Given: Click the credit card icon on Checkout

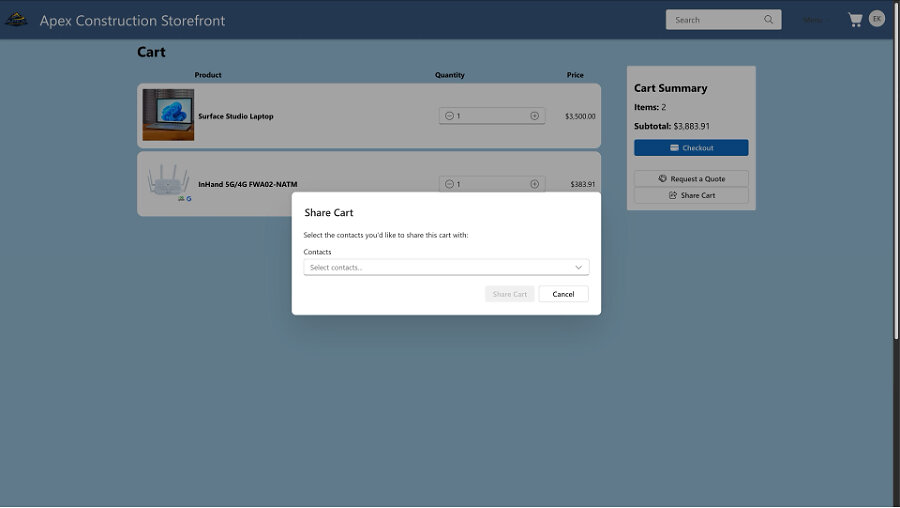Looking at the screenshot, I should tap(674, 148).
